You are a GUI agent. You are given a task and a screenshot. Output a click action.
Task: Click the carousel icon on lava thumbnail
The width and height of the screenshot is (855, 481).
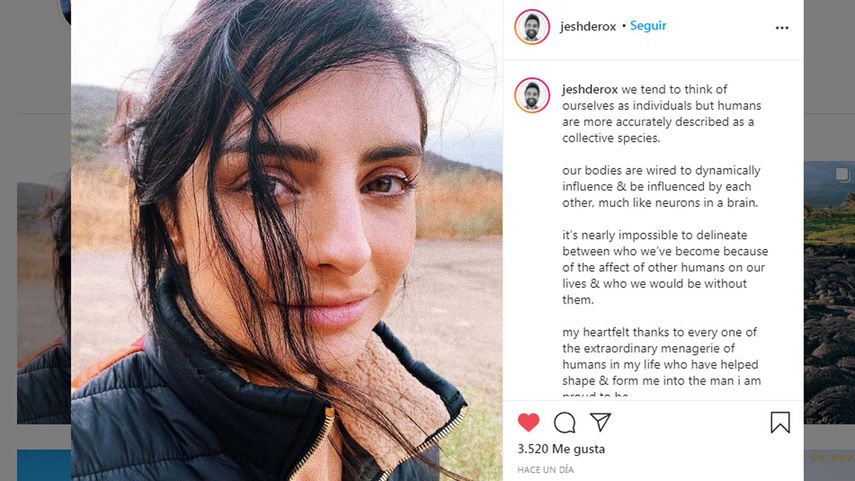[842, 175]
